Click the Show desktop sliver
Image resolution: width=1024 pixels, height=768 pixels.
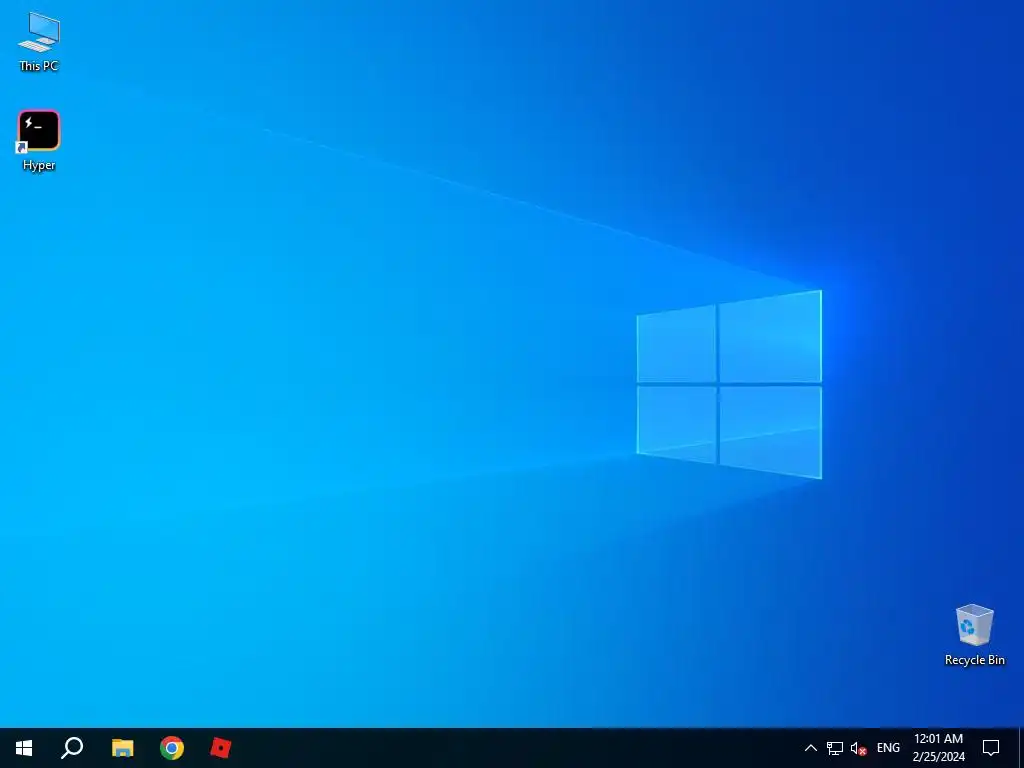click(1021, 748)
